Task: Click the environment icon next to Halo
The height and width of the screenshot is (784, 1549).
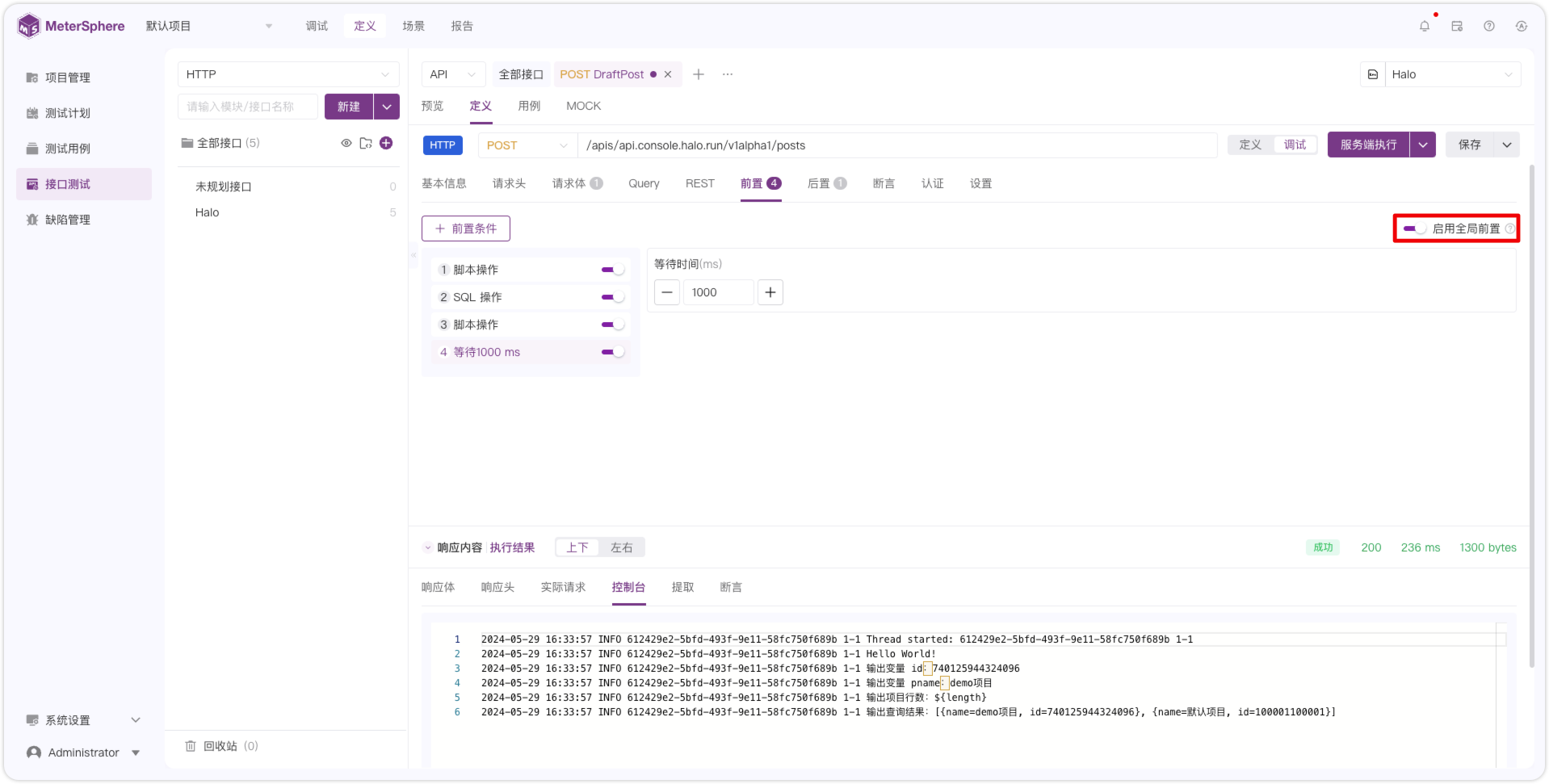Action: coord(1373,74)
